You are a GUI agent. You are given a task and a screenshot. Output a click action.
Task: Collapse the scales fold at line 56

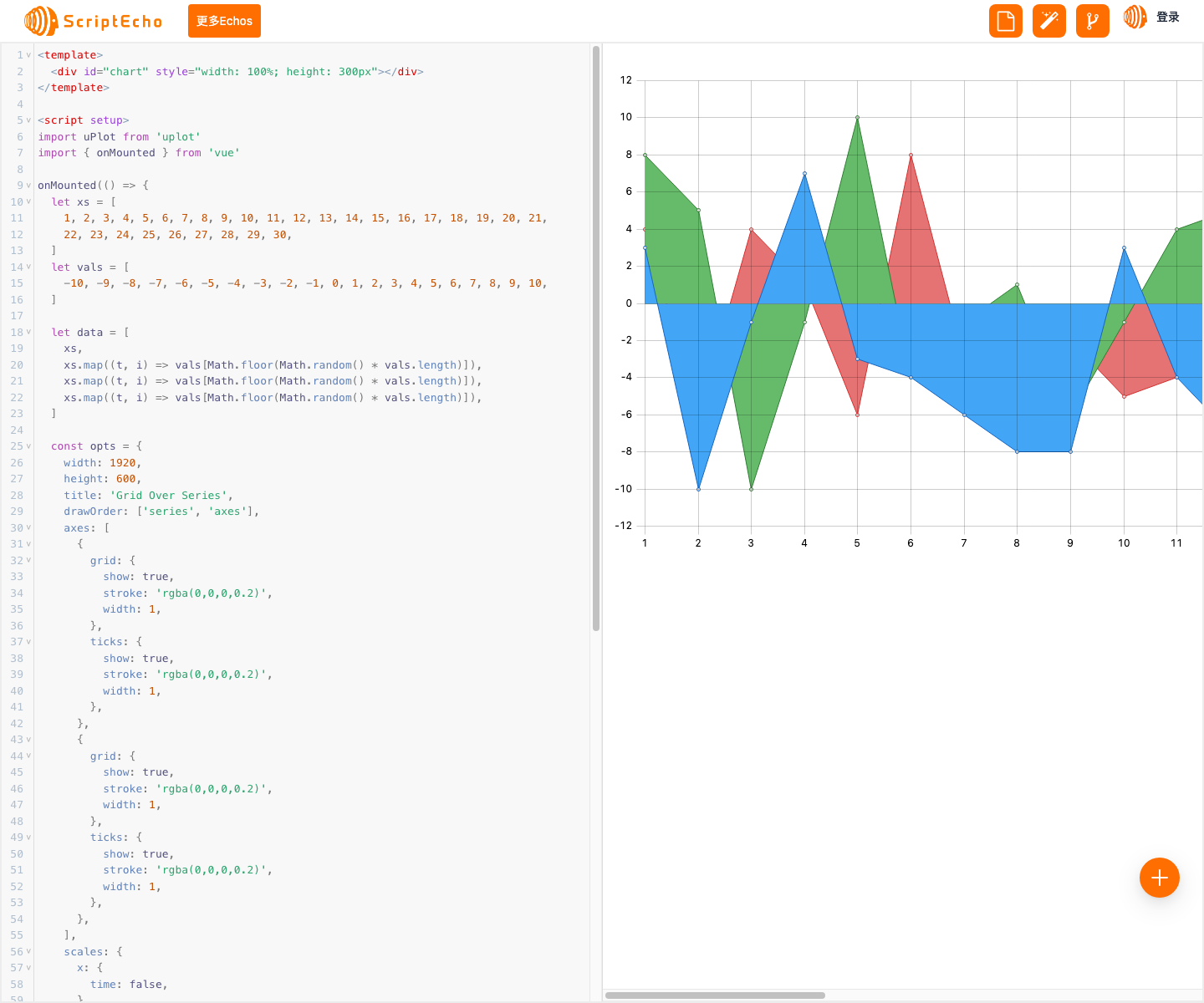pyautogui.click(x=28, y=952)
